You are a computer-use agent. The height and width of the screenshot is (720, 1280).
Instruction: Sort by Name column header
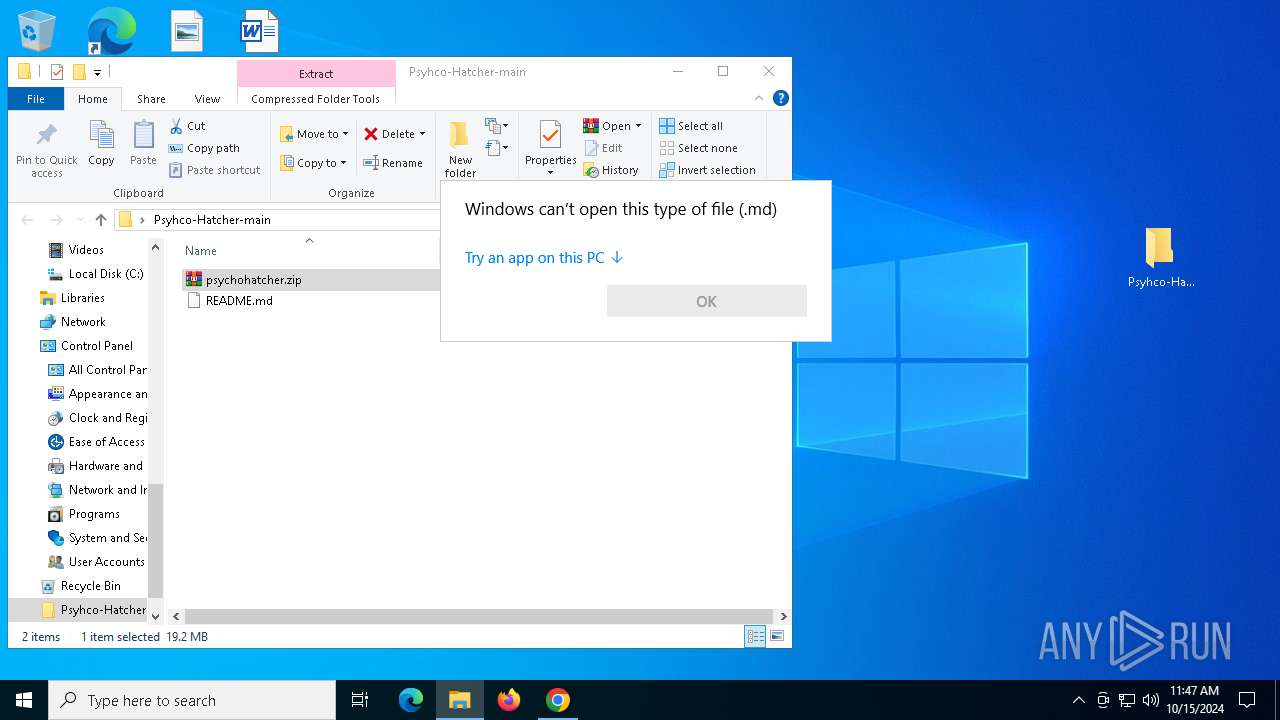pos(201,251)
